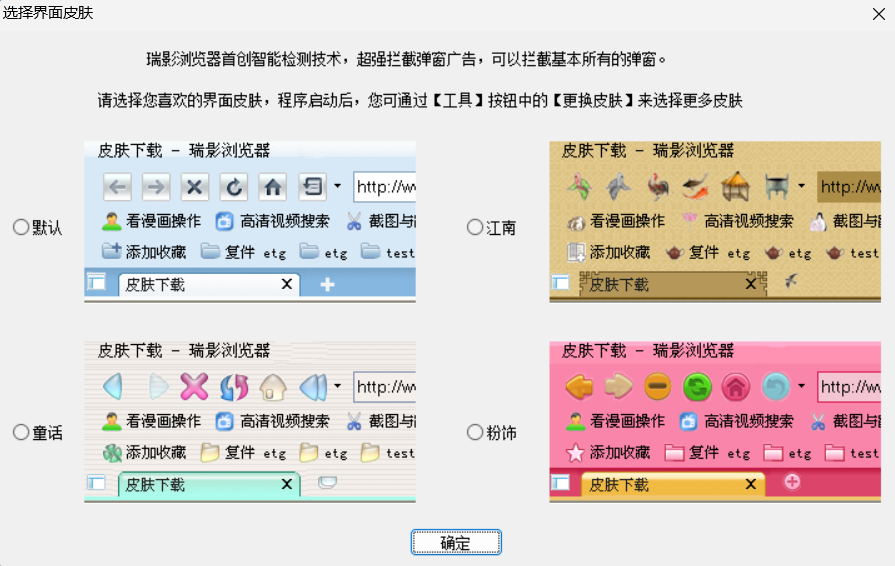
Task: Click orange back arrow in 粉饰 preview
Action: point(579,387)
